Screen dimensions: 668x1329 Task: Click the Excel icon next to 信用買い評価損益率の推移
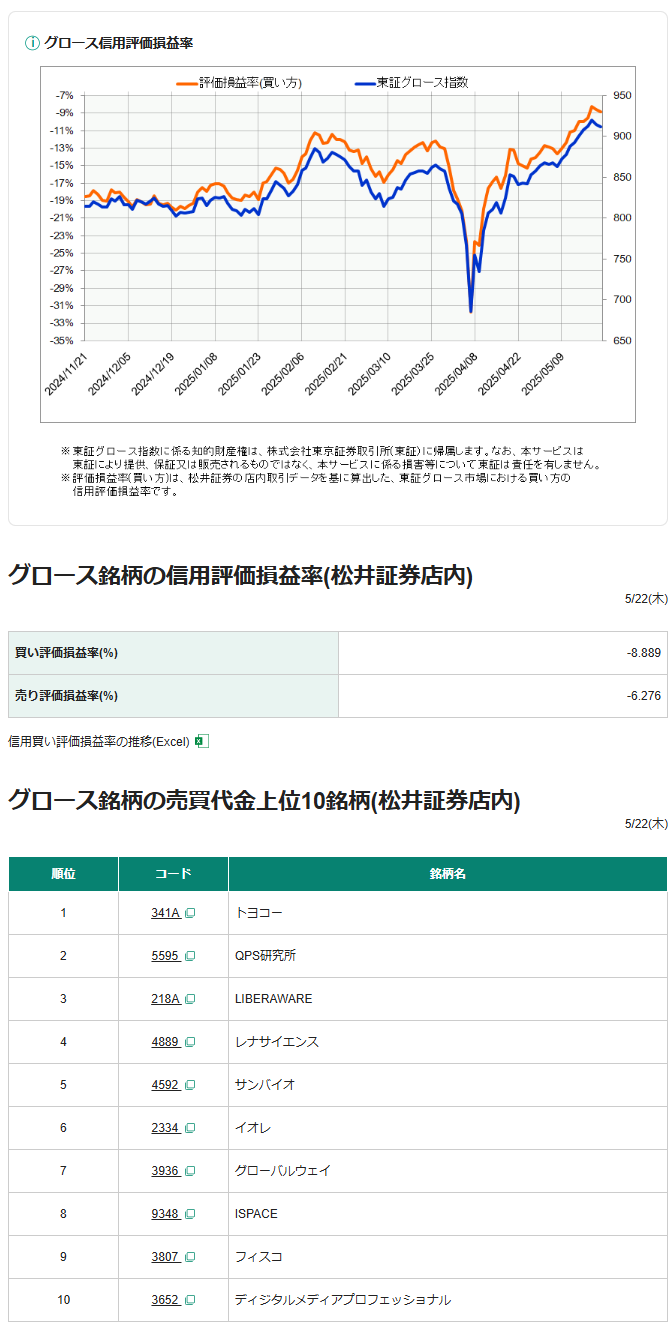[201, 741]
